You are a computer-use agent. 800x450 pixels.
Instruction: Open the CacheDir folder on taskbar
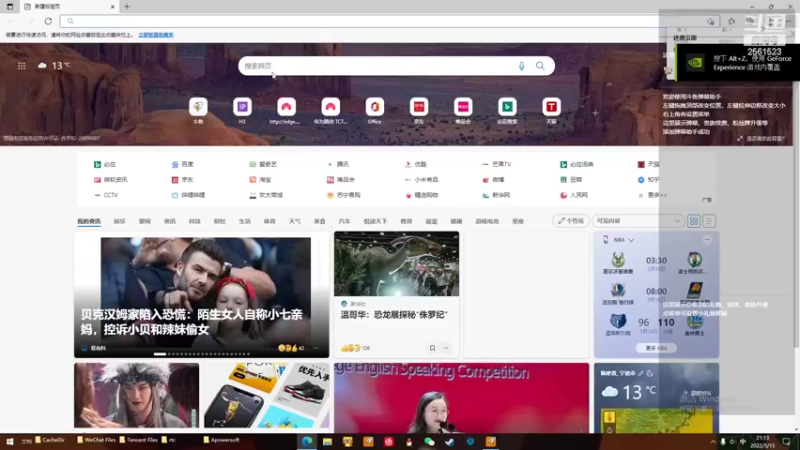[50, 440]
